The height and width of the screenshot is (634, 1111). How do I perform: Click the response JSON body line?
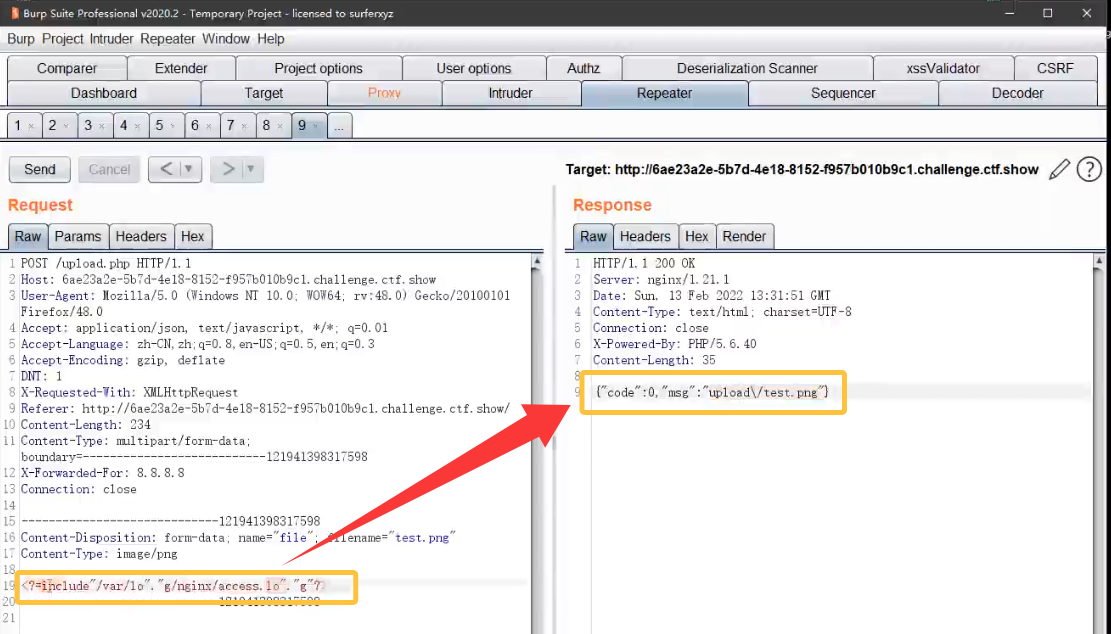(712, 392)
